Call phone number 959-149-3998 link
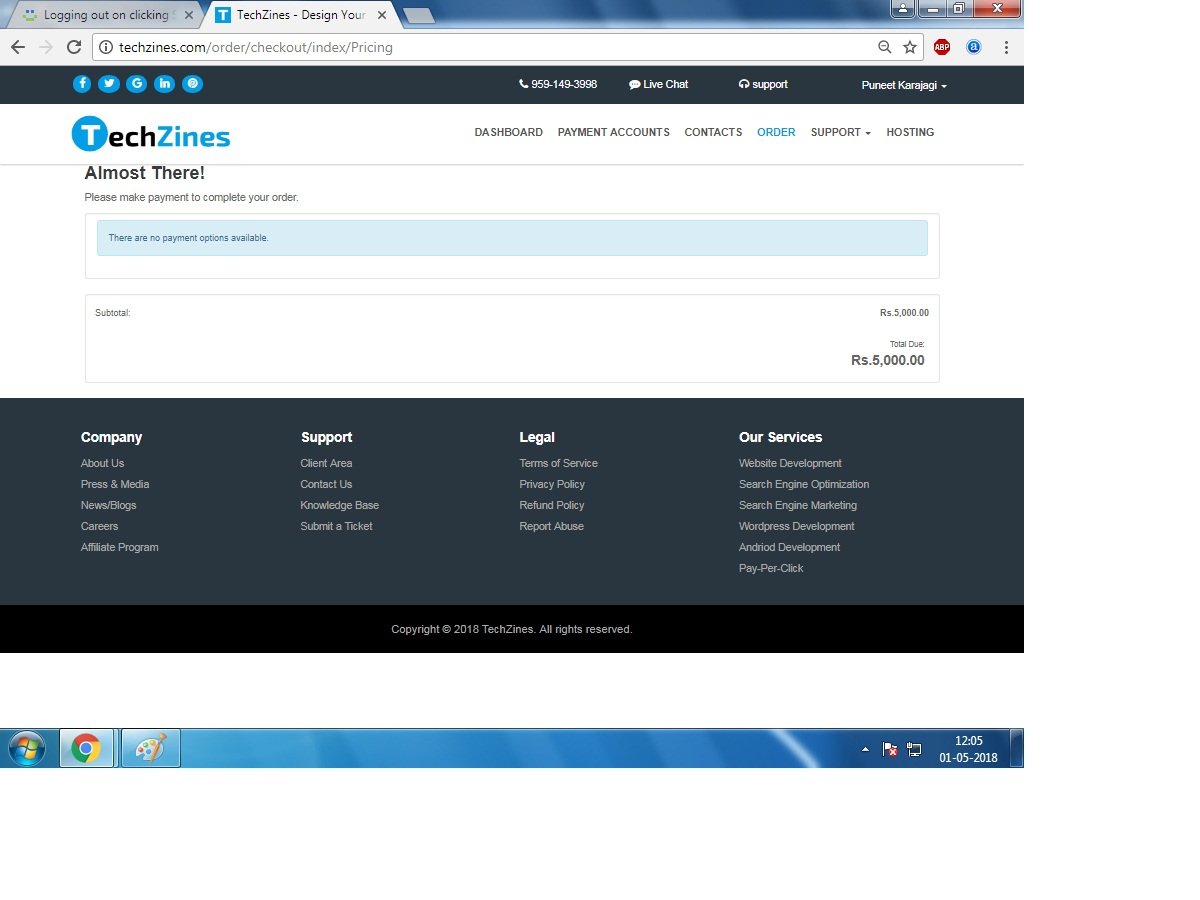The width and height of the screenshot is (1200, 900). point(558,84)
